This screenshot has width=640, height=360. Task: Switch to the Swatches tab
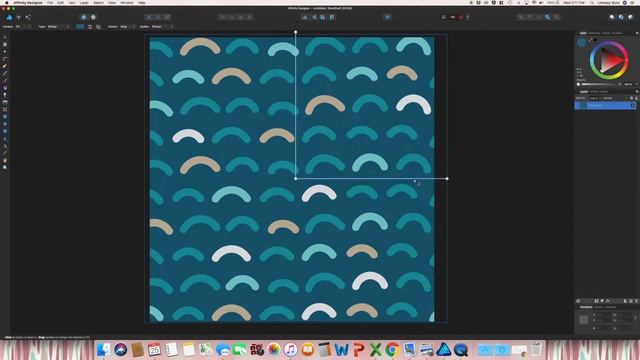click(x=594, y=33)
